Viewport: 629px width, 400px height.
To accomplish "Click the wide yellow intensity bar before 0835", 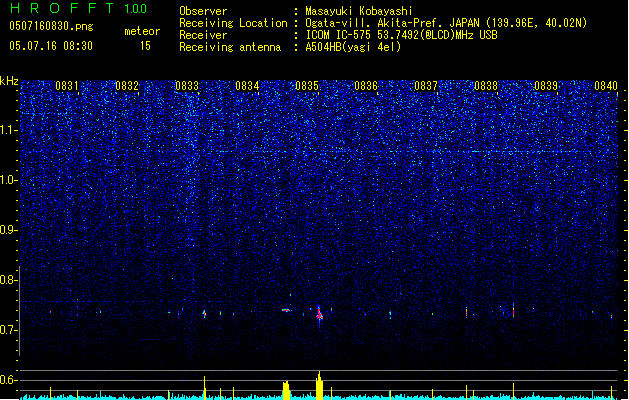I will (286, 390).
